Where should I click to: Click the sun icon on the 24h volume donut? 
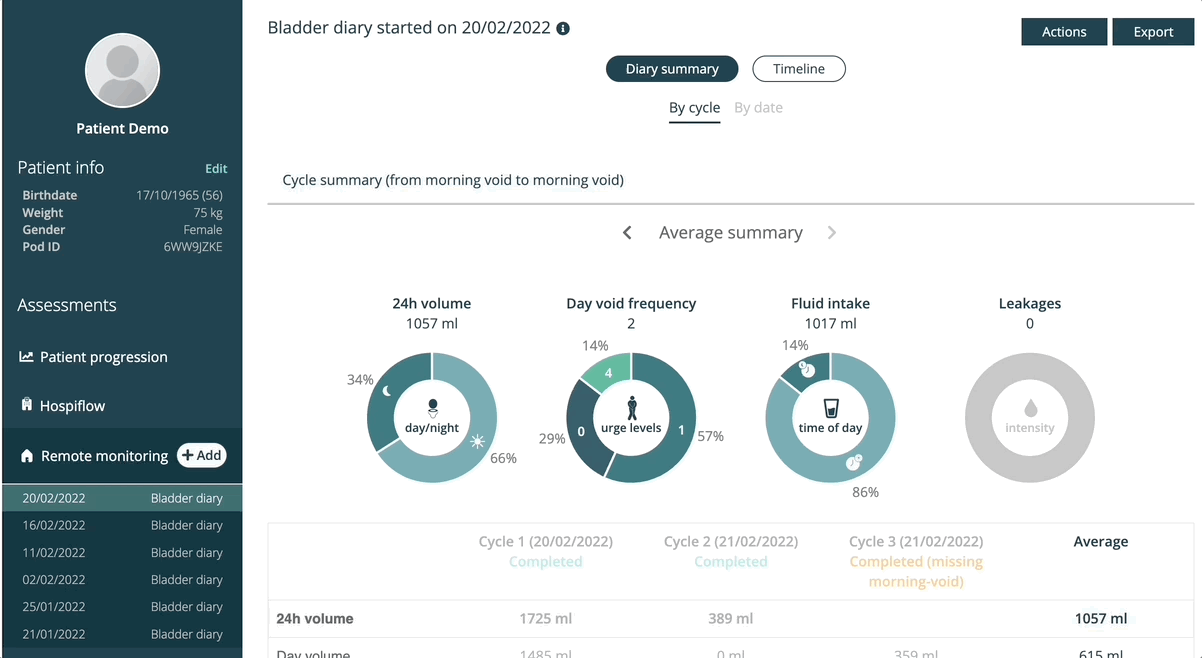click(478, 441)
